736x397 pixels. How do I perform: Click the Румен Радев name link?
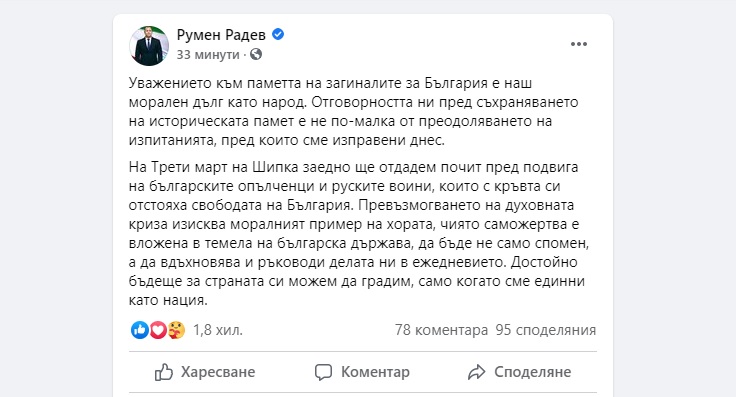tap(221, 34)
